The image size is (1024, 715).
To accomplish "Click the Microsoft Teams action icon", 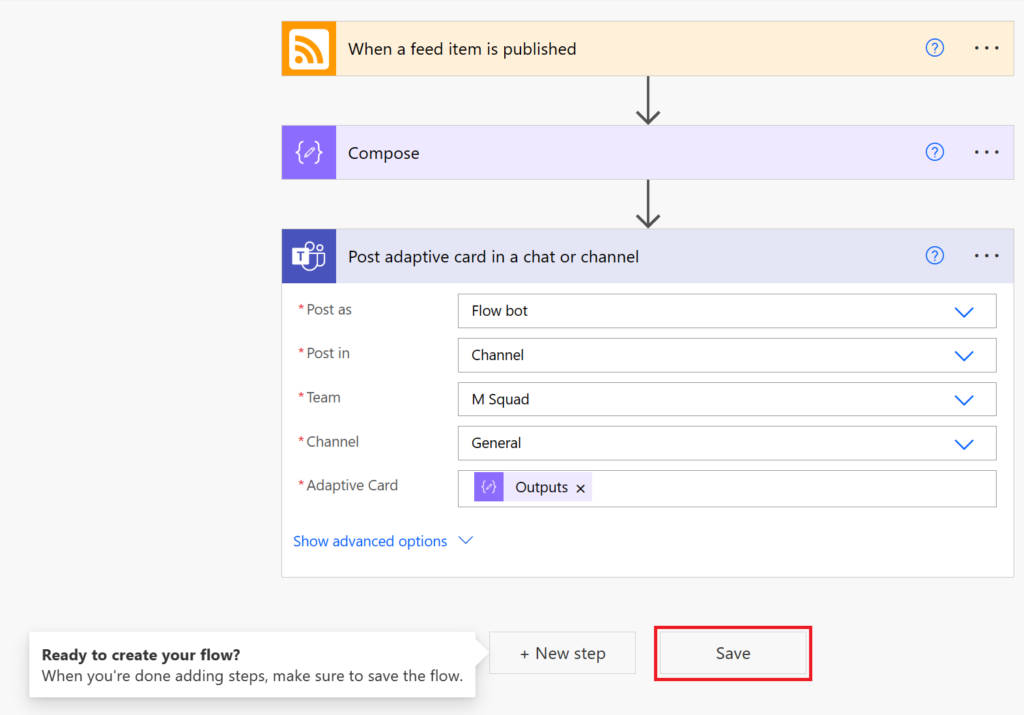I will click(x=308, y=256).
